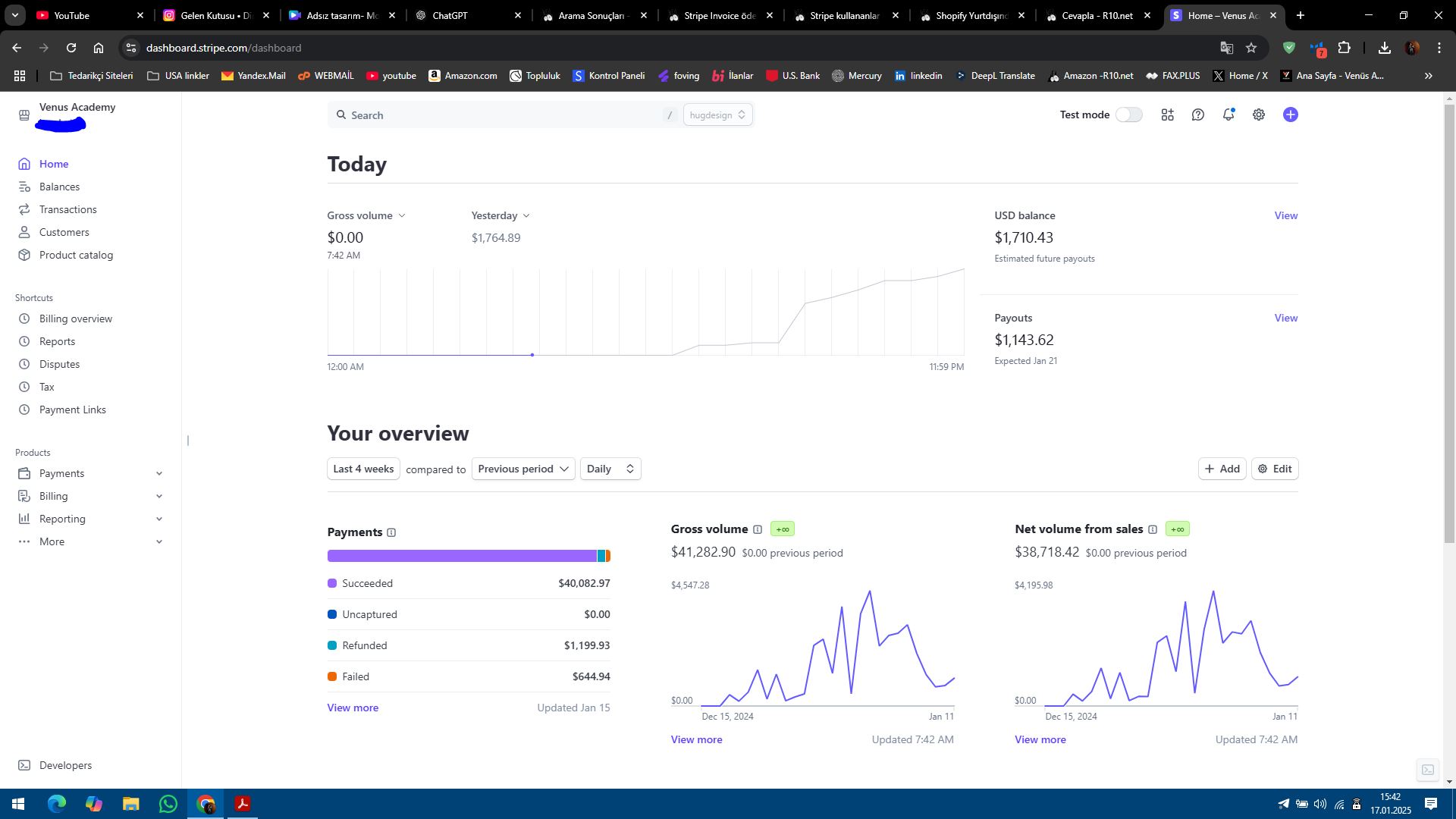This screenshot has width=1456, height=819.
Task: Click info icon beside Gross volume chart title
Action: coord(757,529)
